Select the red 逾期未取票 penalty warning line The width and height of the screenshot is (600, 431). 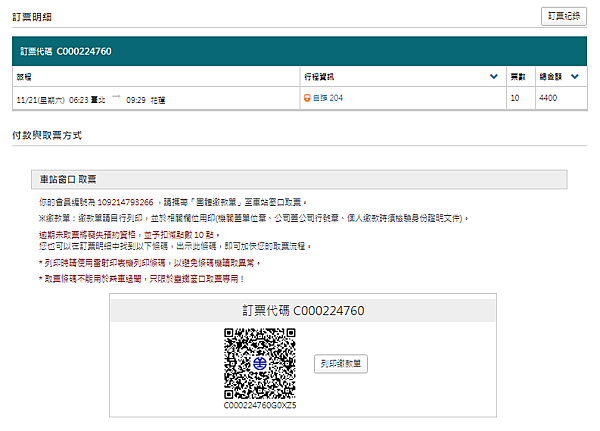[x=129, y=235]
